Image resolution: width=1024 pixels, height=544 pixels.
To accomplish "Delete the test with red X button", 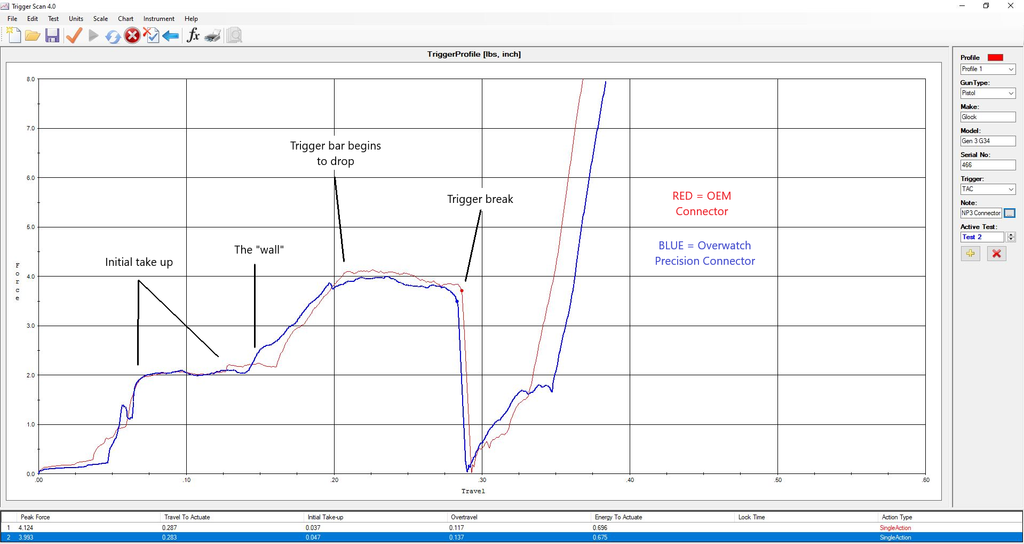I will (996, 253).
